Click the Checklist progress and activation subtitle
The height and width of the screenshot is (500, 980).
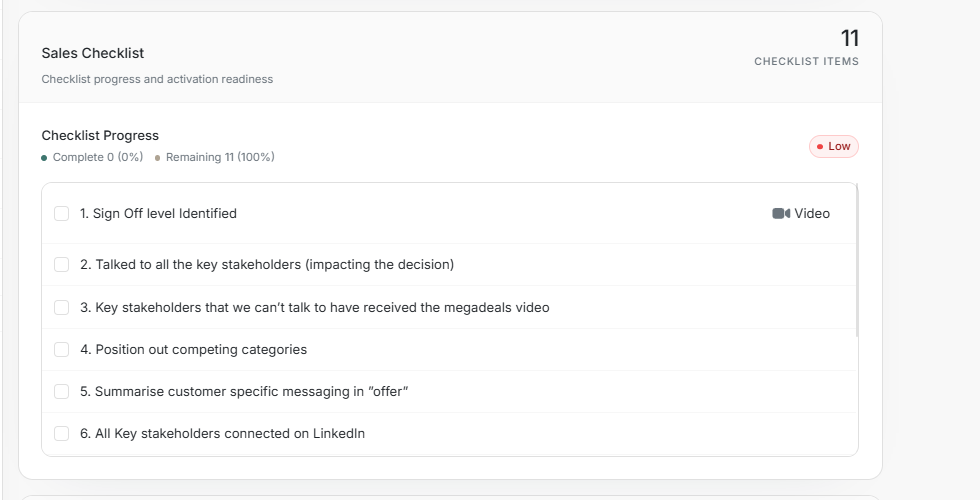click(x=157, y=79)
